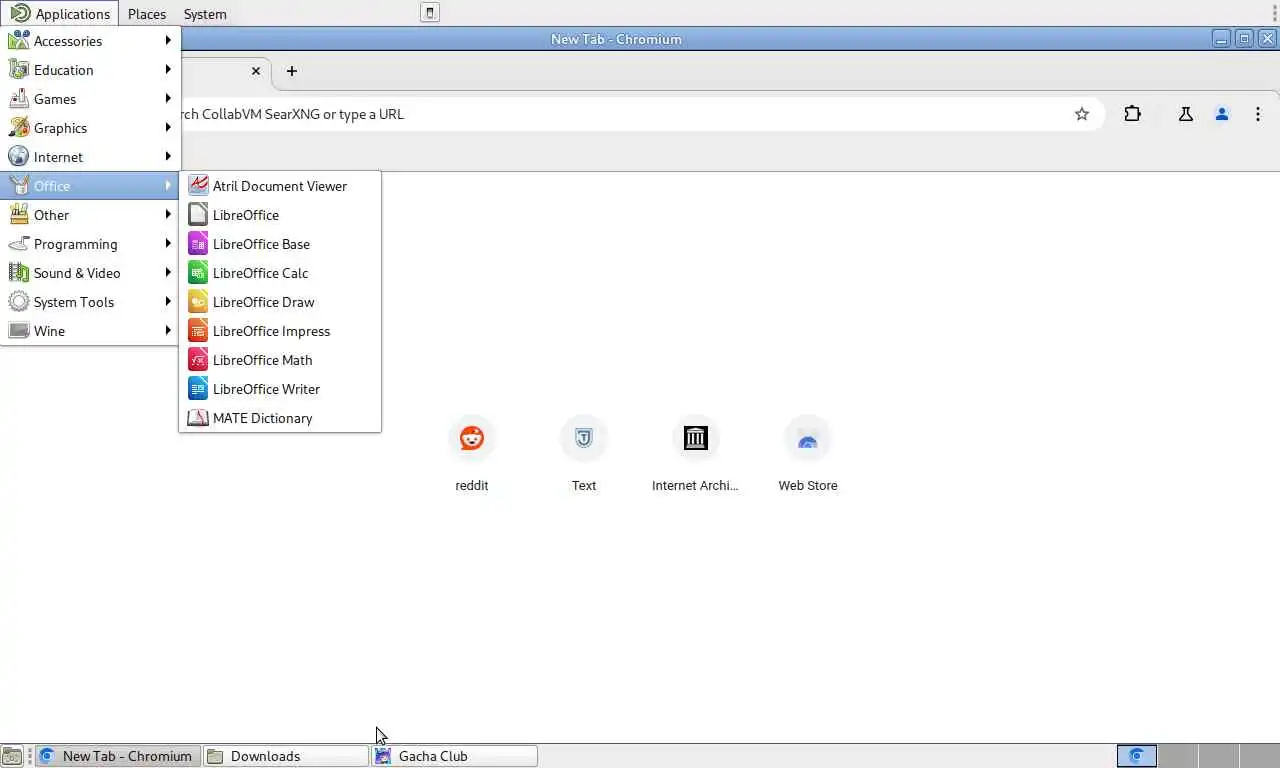1280x768 pixels.
Task: Expand the System Tools submenu arrow
Action: (168, 302)
